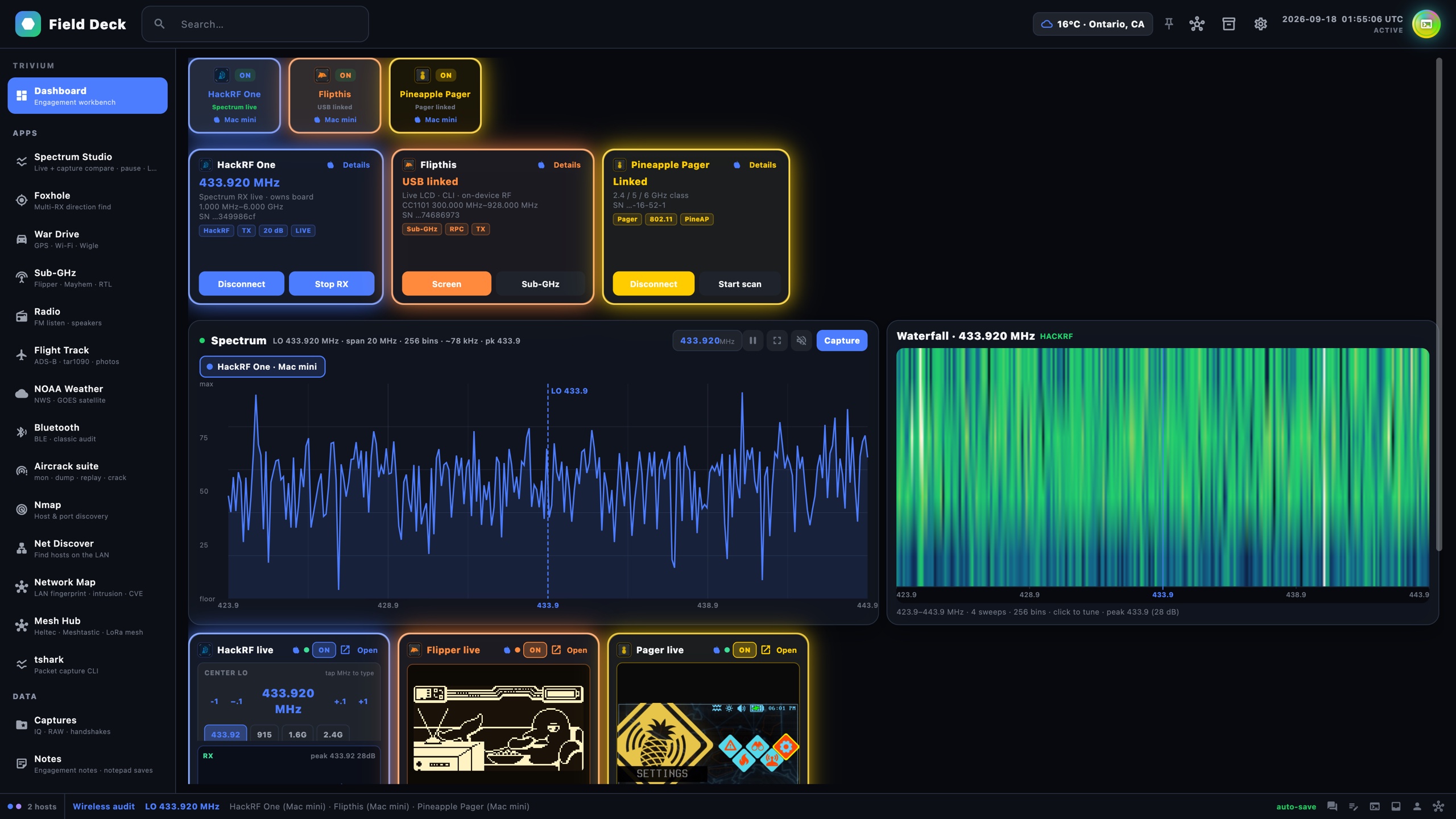This screenshot has height=819, width=1456.
Task: Click the Stop RX button
Action: pyautogui.click(x=332, y=284)
